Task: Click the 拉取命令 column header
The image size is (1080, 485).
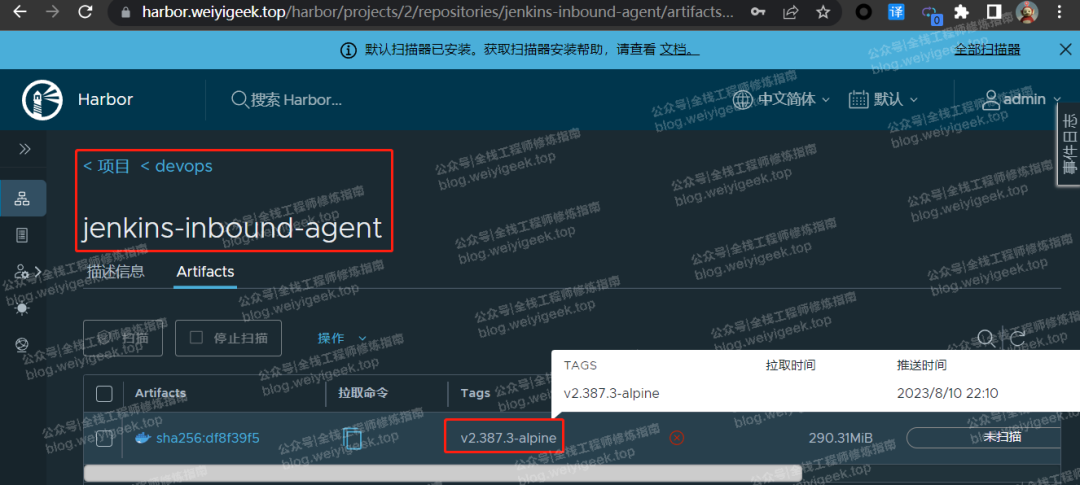Action: [x=363, y=393]
